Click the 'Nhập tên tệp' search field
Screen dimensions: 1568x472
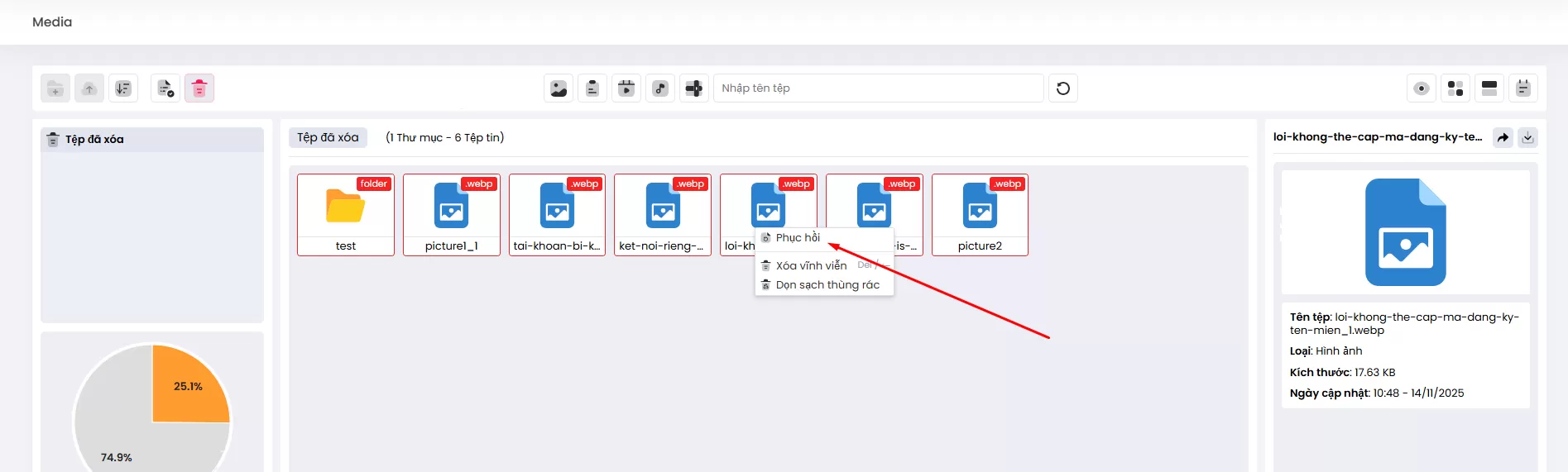tap(877, 88)
